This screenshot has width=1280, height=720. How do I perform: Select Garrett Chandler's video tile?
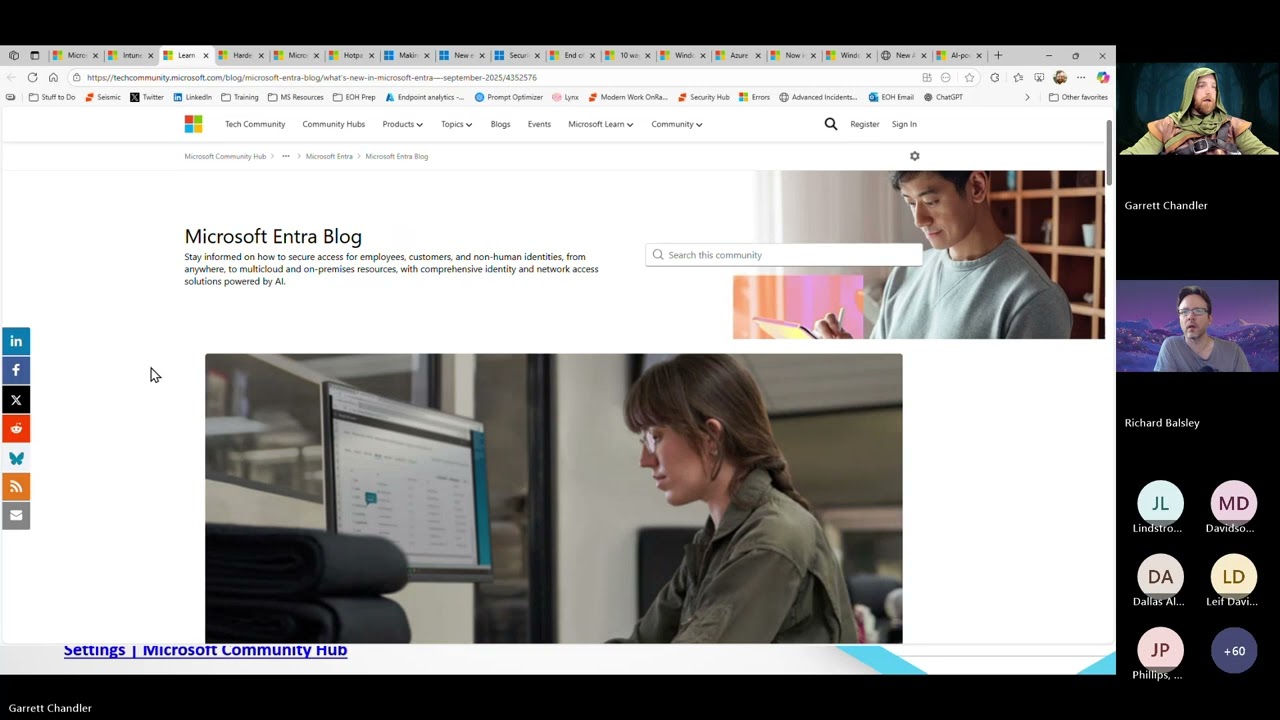click(x=1198, y=110)
